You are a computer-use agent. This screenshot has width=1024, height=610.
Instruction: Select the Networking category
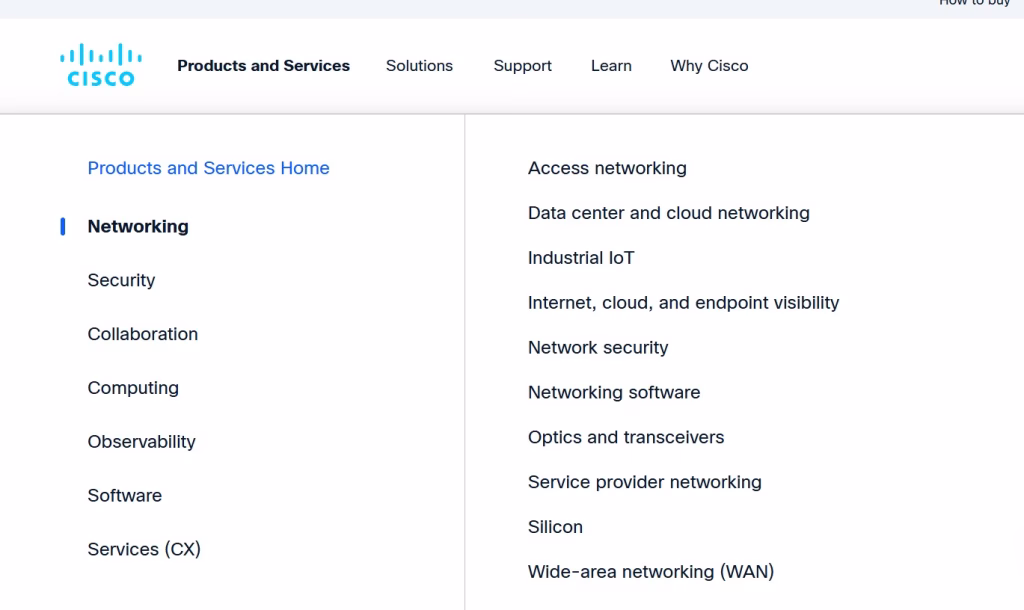pos(138,227)
